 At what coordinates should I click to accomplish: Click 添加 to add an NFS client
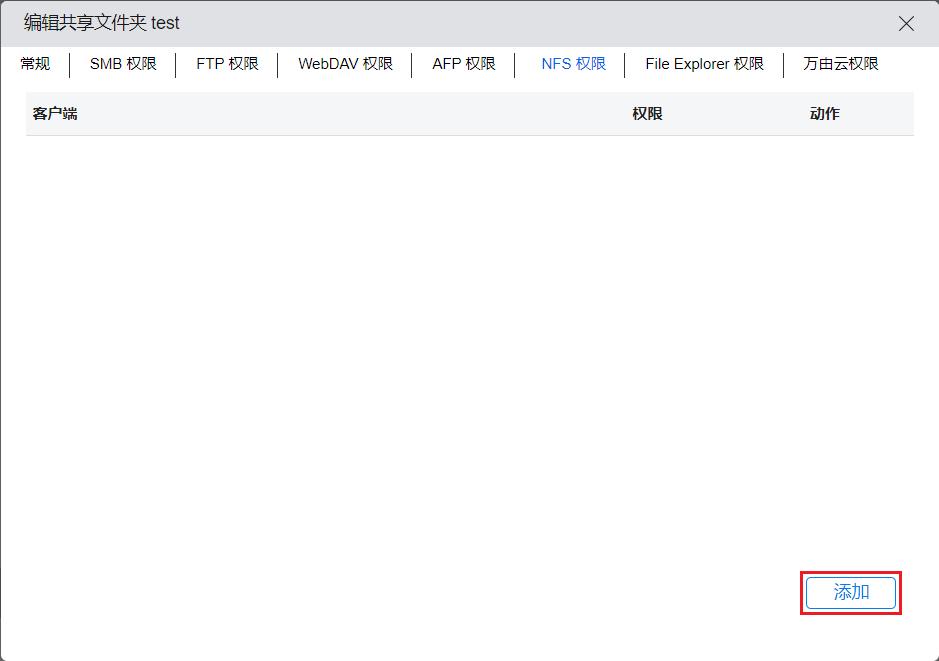pyautogui.click(x=849, y=592)
